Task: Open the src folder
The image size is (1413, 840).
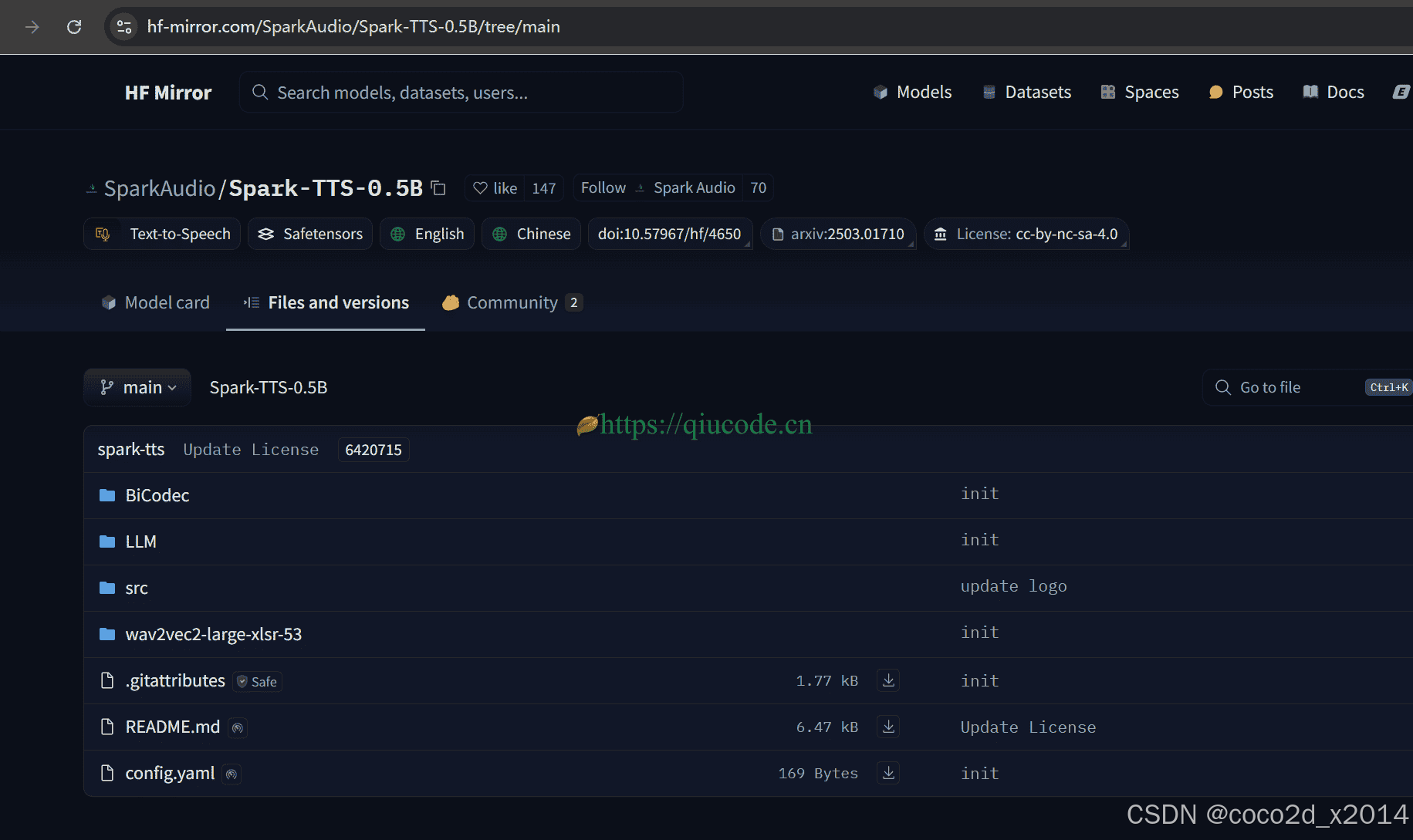Action: click(x=137, y=588)
